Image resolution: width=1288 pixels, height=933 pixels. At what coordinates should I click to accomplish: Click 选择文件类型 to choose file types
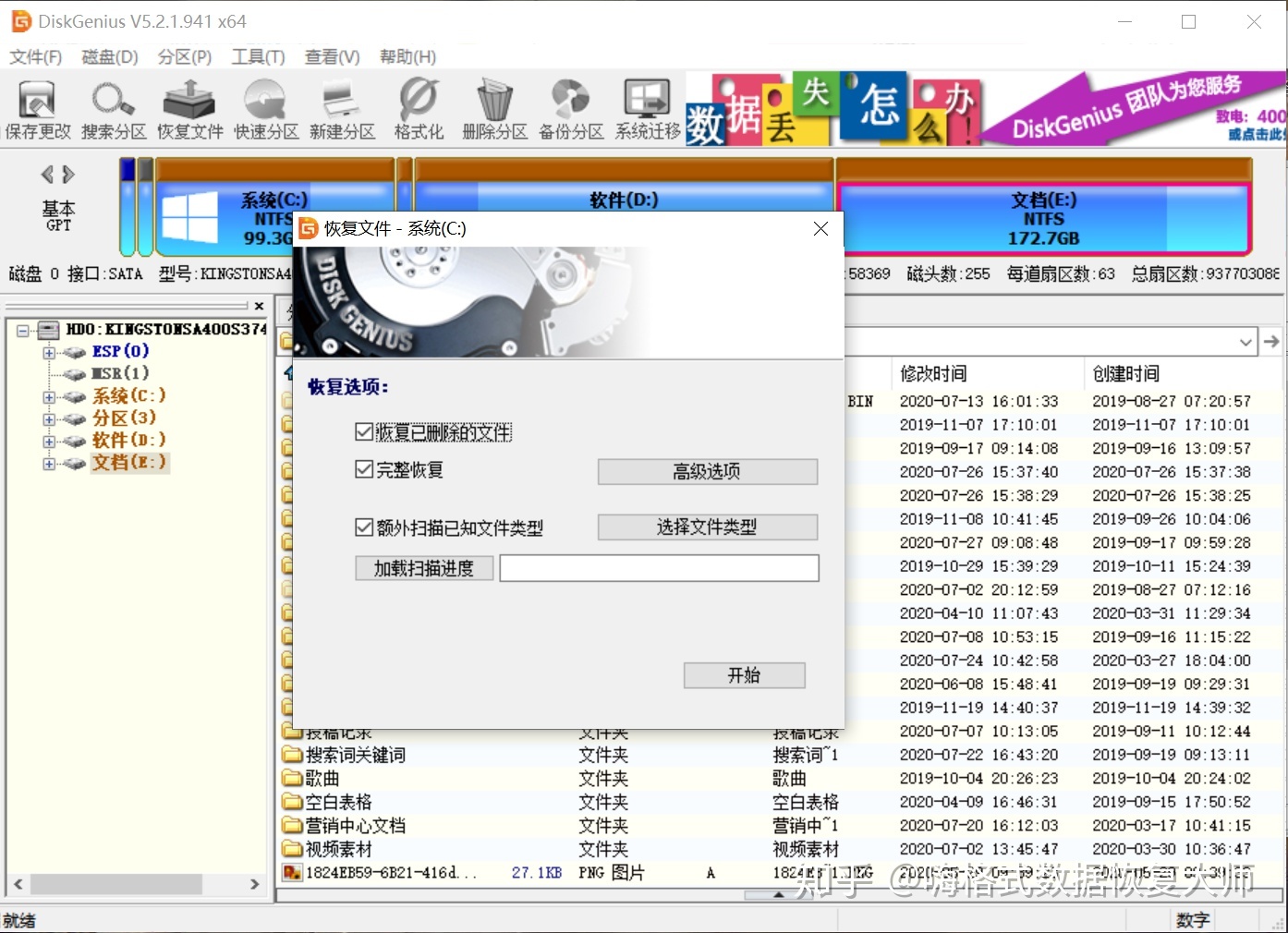pos(707,527)
